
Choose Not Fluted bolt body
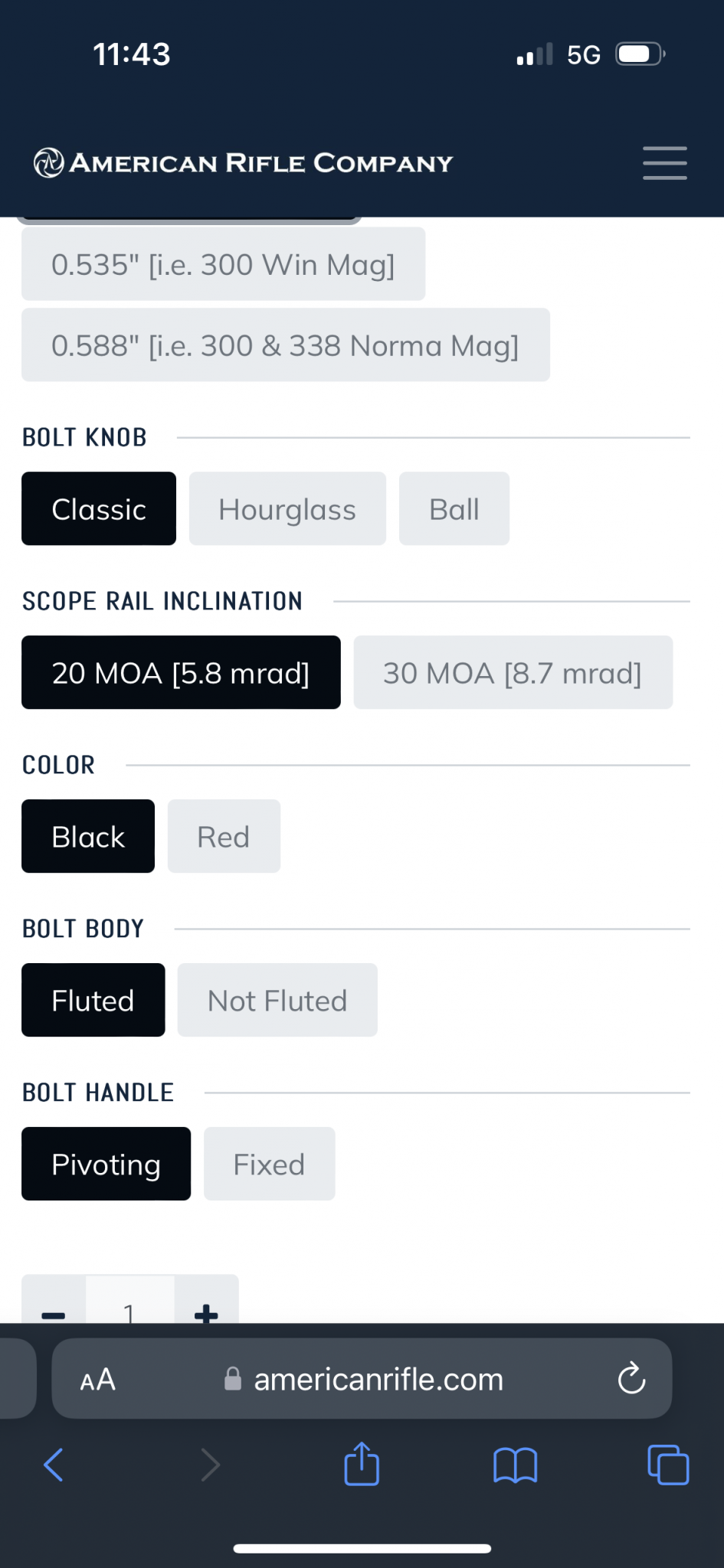coord(277,1000)
